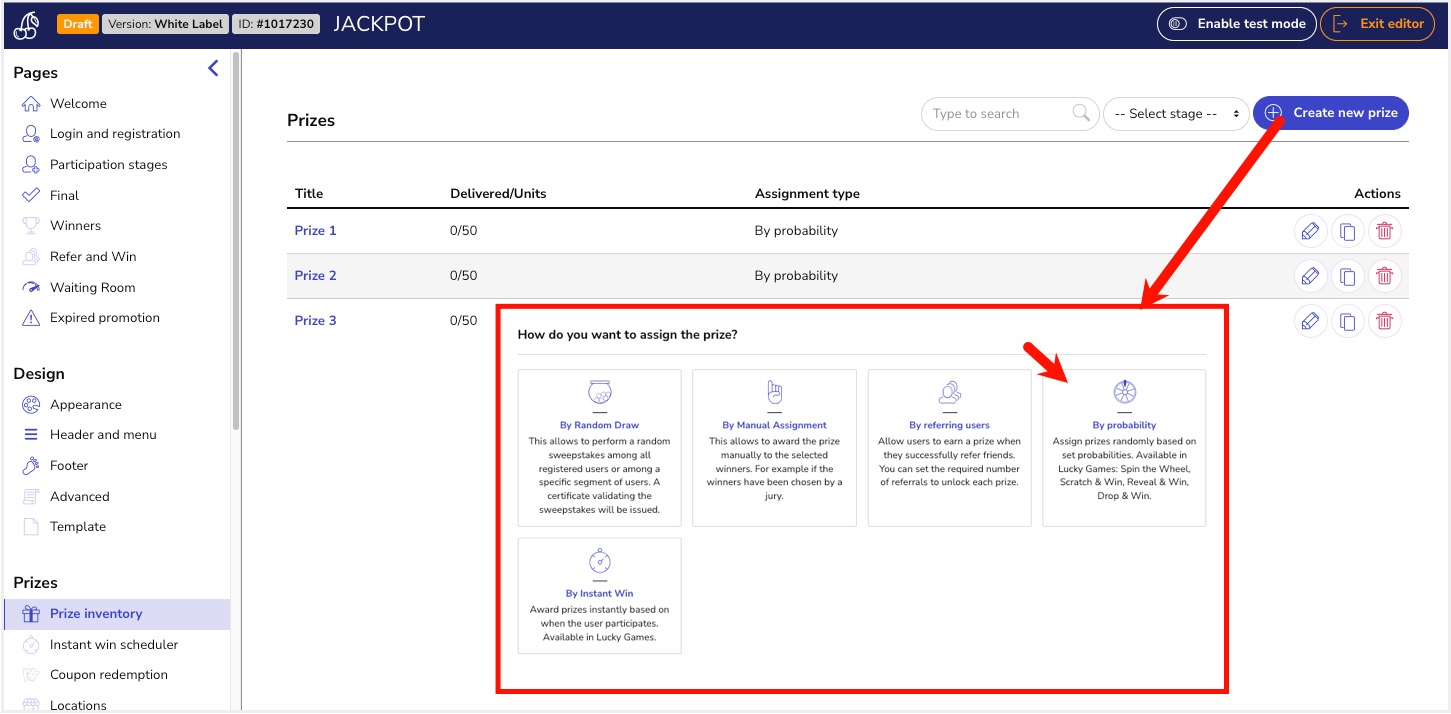The width and height of the screenshot is (1451, 714).
Task: Click the edit pencil icon for Prize 1
Action: pyautogui.click(x=1309, y=231)
